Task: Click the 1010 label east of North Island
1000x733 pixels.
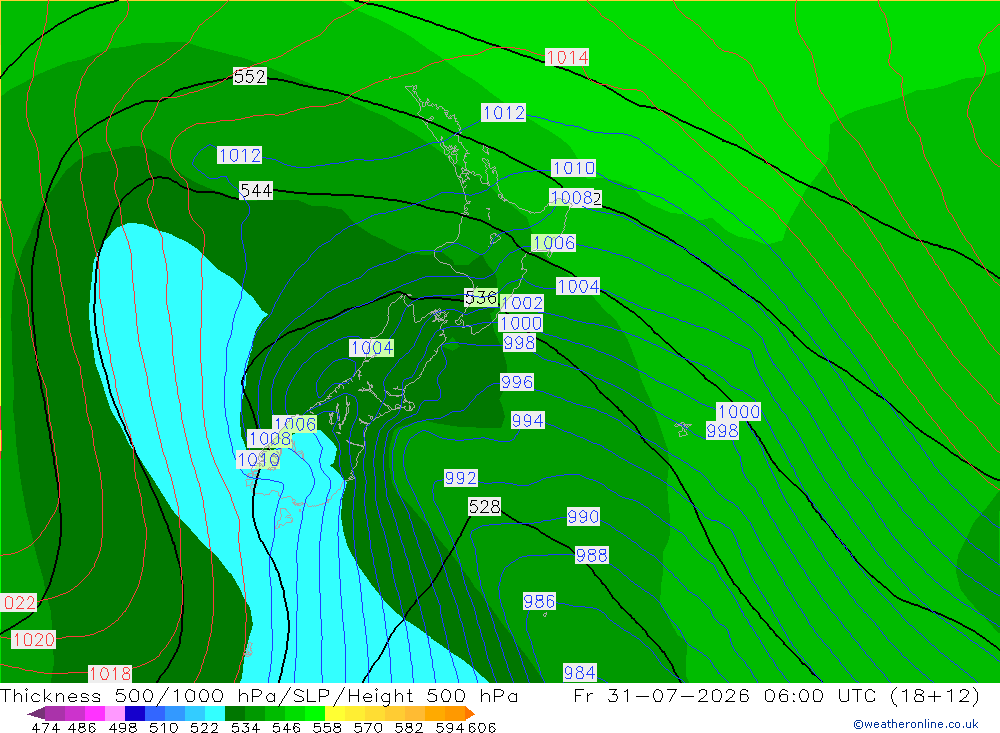Action: click(x=573, y=168)
